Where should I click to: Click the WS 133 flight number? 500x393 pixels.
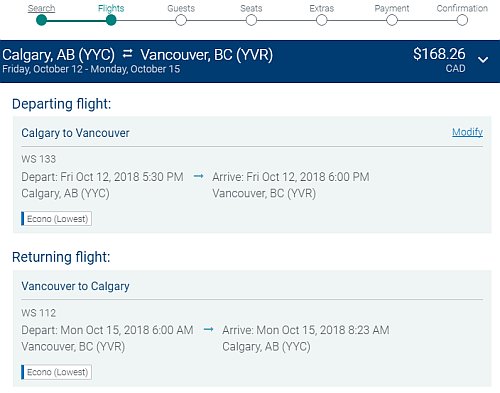pyautogui.click(x=39, y=159)
